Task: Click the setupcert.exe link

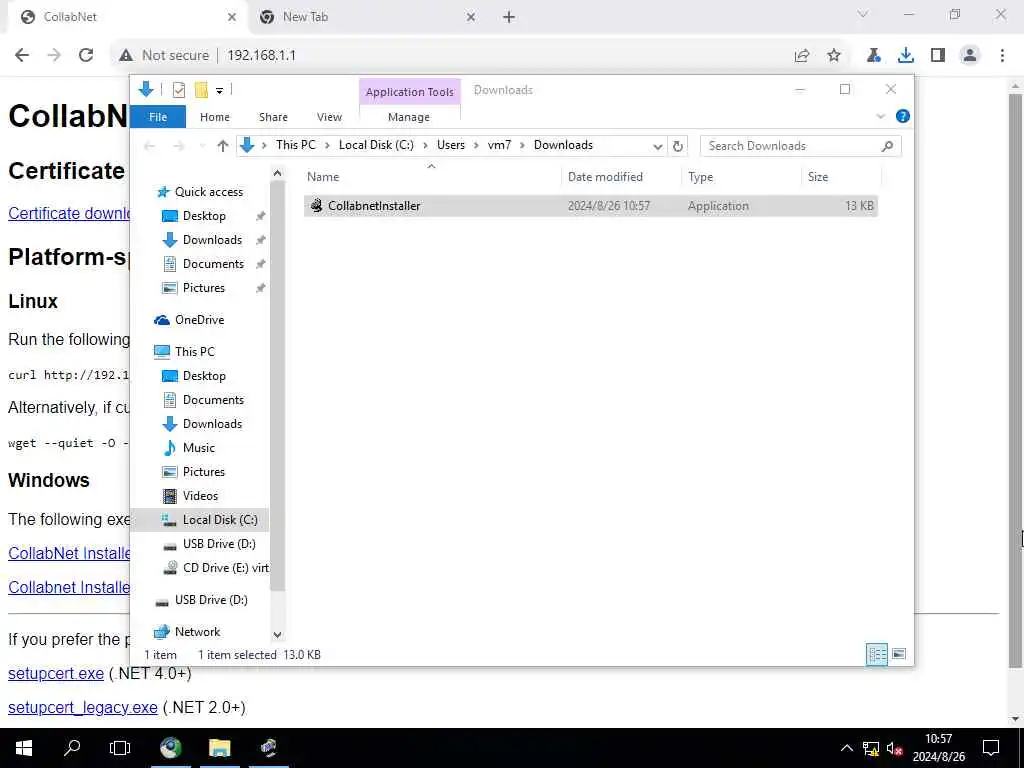Action: 56,673
